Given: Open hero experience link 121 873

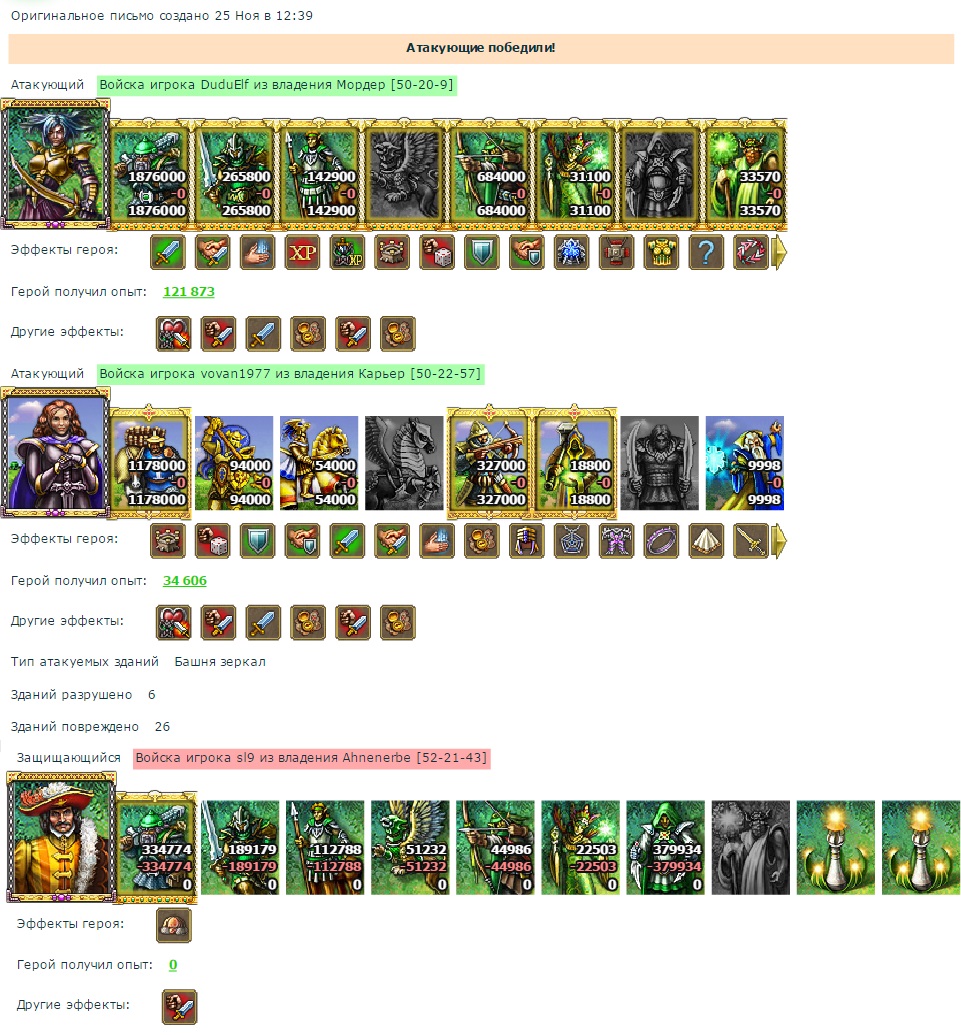Looking at the screenshot, I should click(x=189, y=291).
